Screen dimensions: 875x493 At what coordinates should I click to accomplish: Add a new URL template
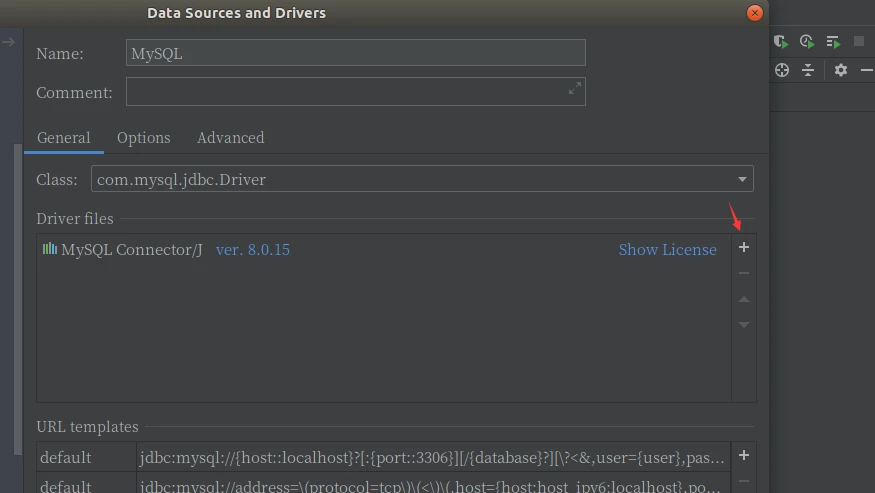coord(743,456)
